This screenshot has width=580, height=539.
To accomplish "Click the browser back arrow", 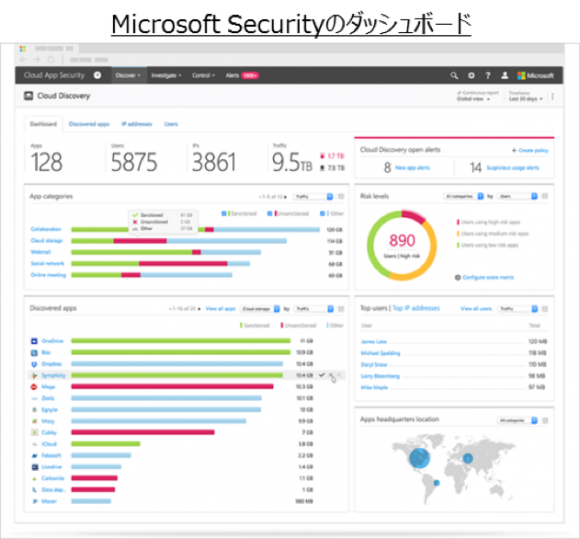I will 23,59.
